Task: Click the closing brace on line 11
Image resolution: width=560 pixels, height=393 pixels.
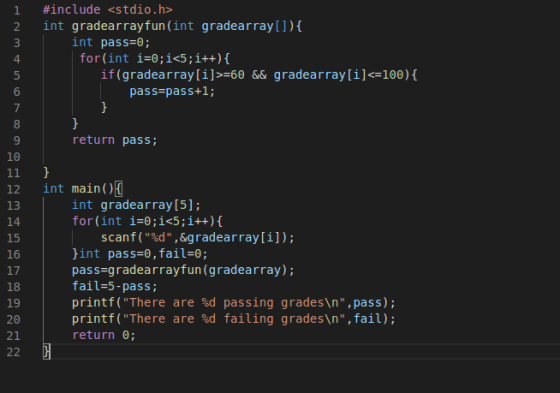Action: [x=46, y=173]
